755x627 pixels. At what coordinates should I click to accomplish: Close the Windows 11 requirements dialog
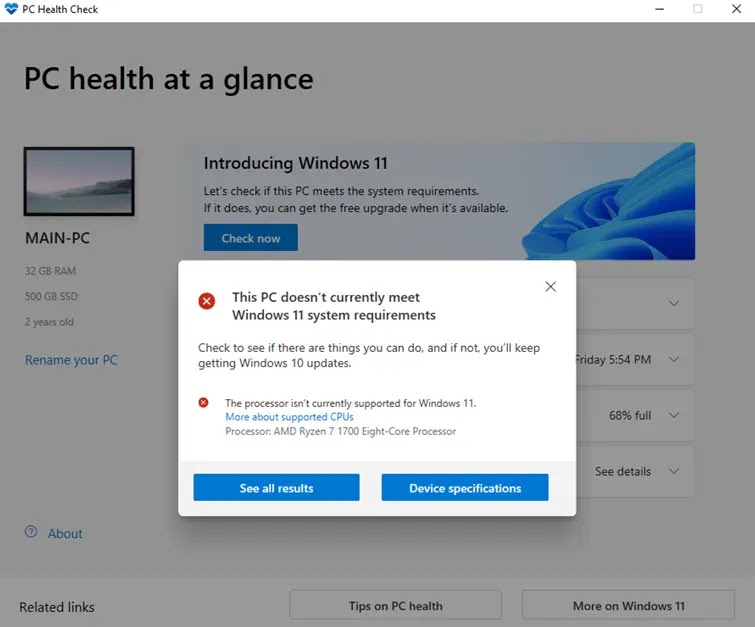pyautogui.click(x=550, y=287)
